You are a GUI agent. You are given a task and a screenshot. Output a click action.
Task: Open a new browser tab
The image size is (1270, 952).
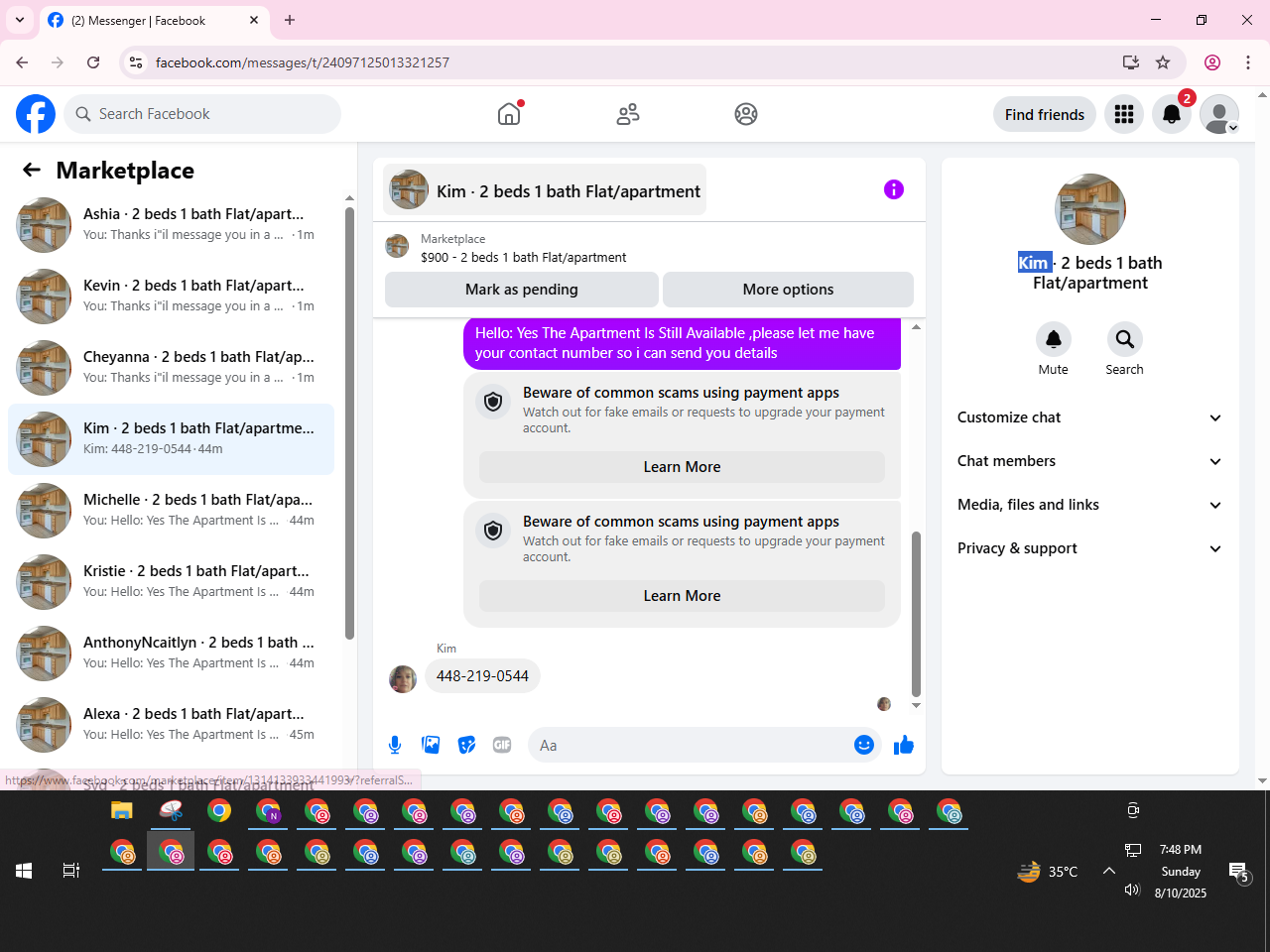point(290,20)
